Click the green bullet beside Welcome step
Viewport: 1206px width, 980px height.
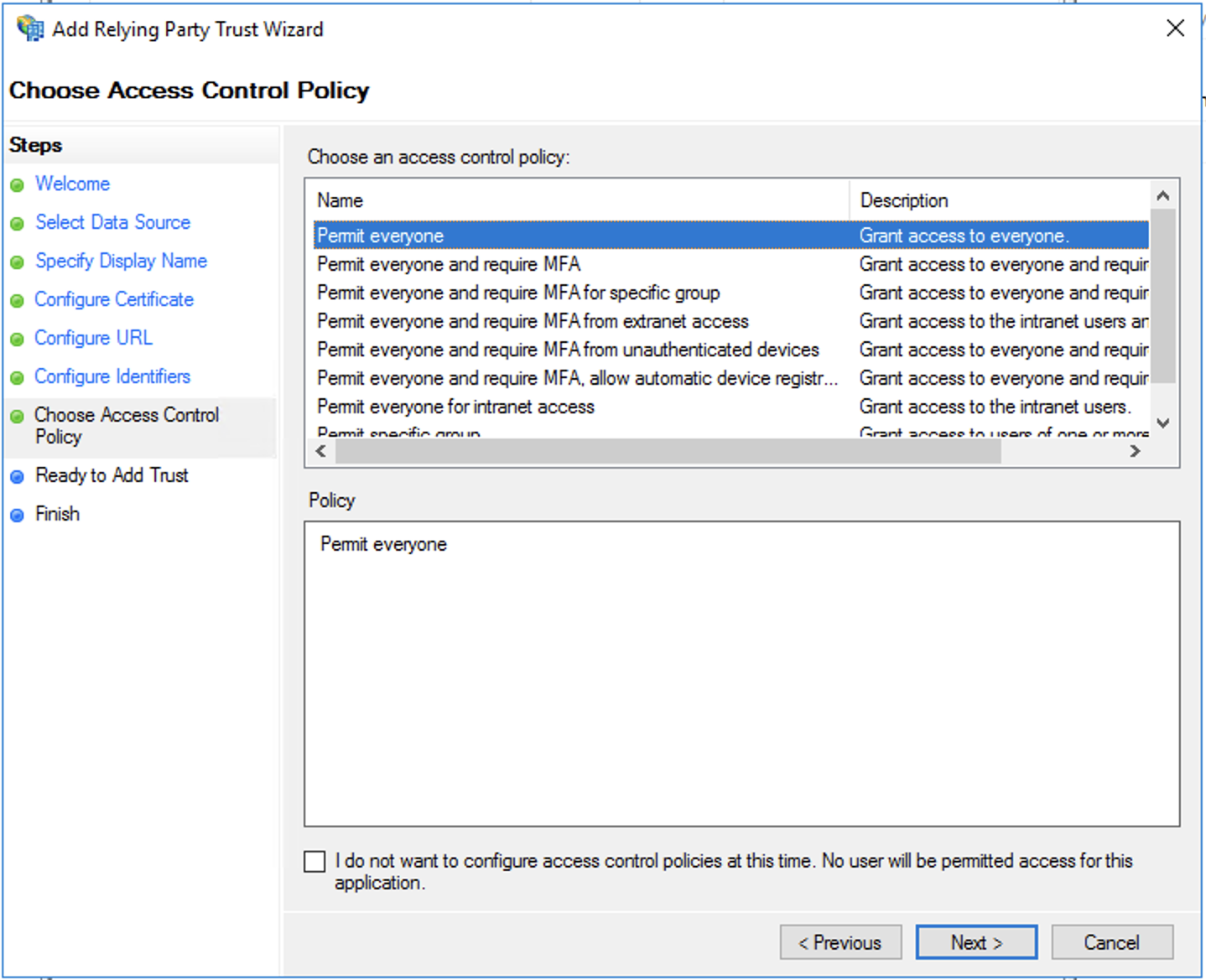pos(17,185)
